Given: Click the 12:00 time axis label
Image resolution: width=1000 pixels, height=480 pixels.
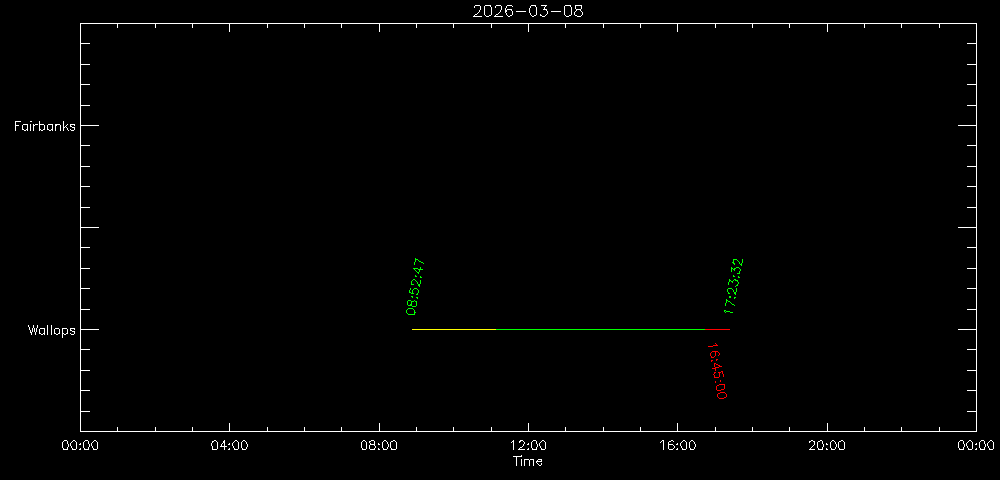Looking at the screenshot, I should tap(528, 446).
